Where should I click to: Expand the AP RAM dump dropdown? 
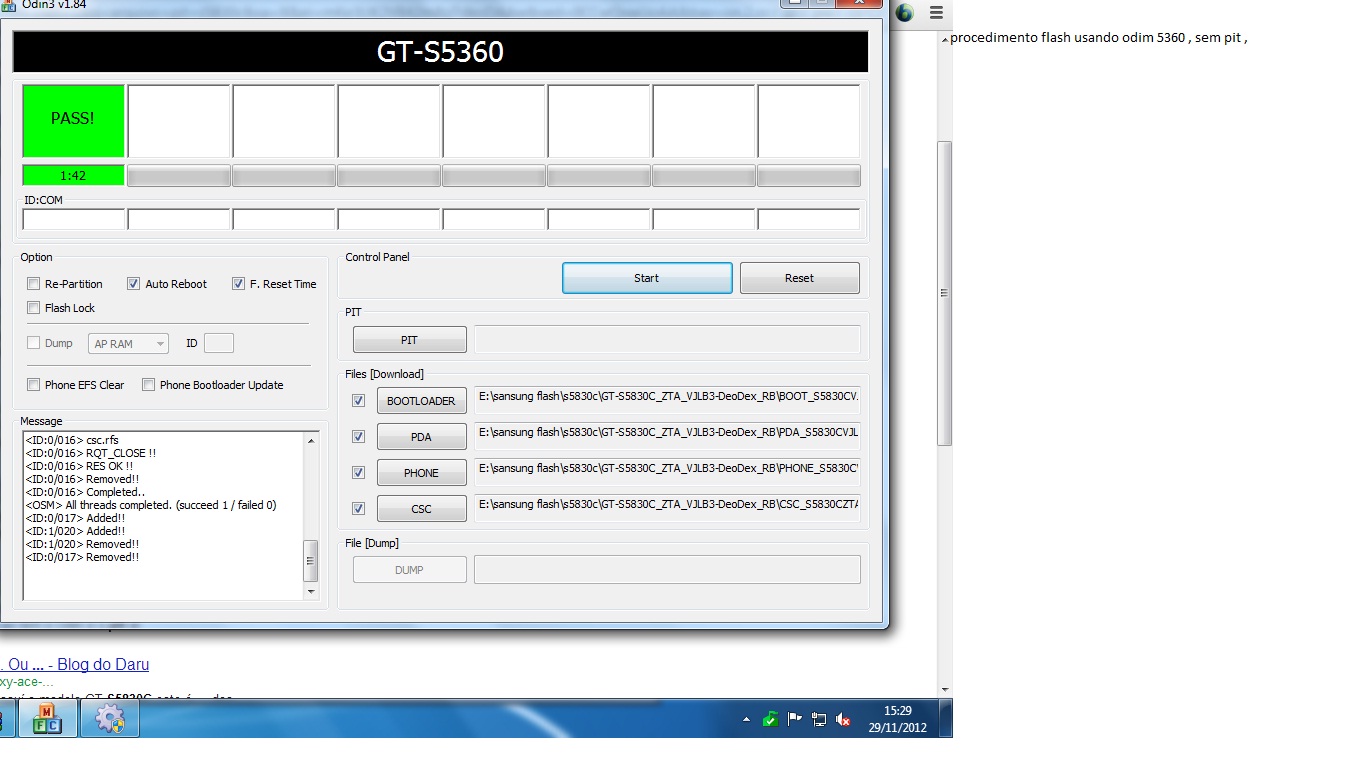tap(129, 344)
